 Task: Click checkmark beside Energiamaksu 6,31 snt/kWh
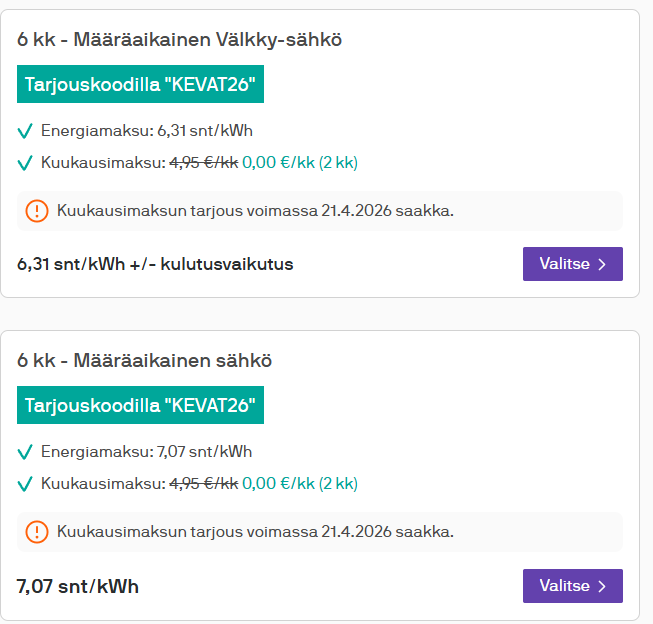(x=25, y=131)
